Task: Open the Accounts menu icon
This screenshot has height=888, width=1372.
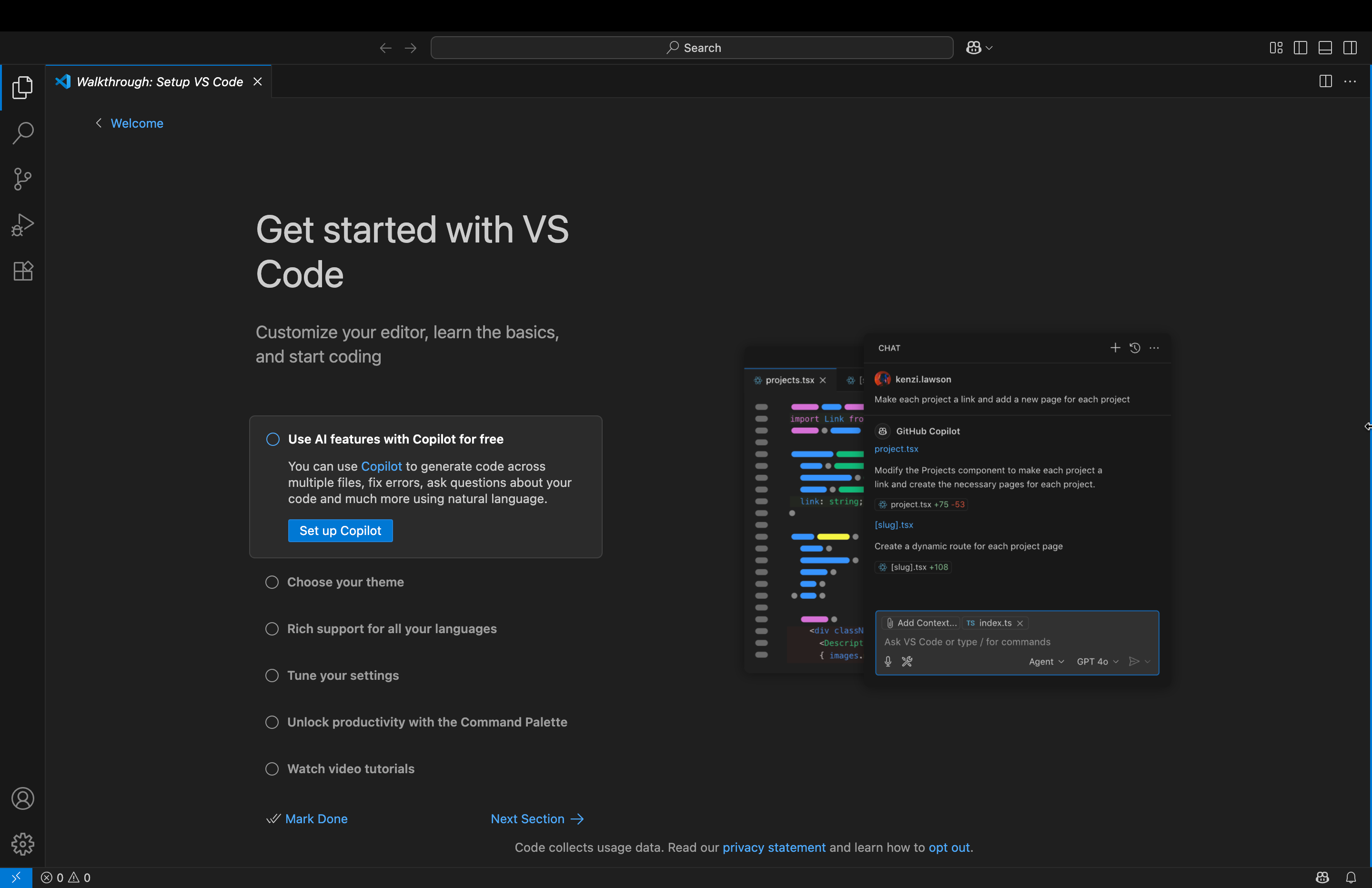Action: coord(22,798)
